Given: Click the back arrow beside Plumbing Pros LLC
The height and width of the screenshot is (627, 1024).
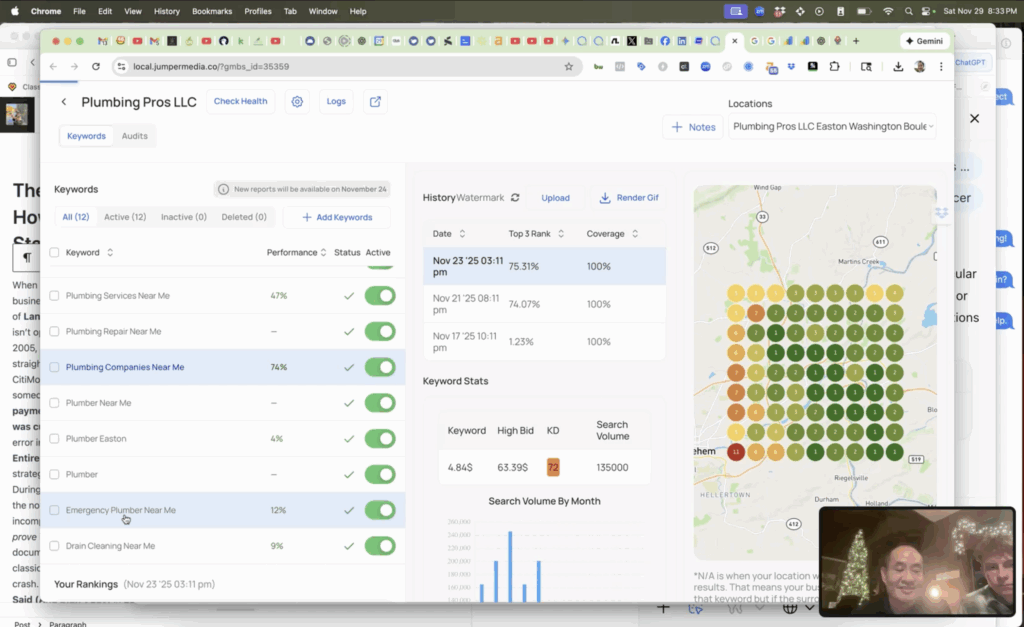Looking at the screenshot, I should tap(64, 102).
